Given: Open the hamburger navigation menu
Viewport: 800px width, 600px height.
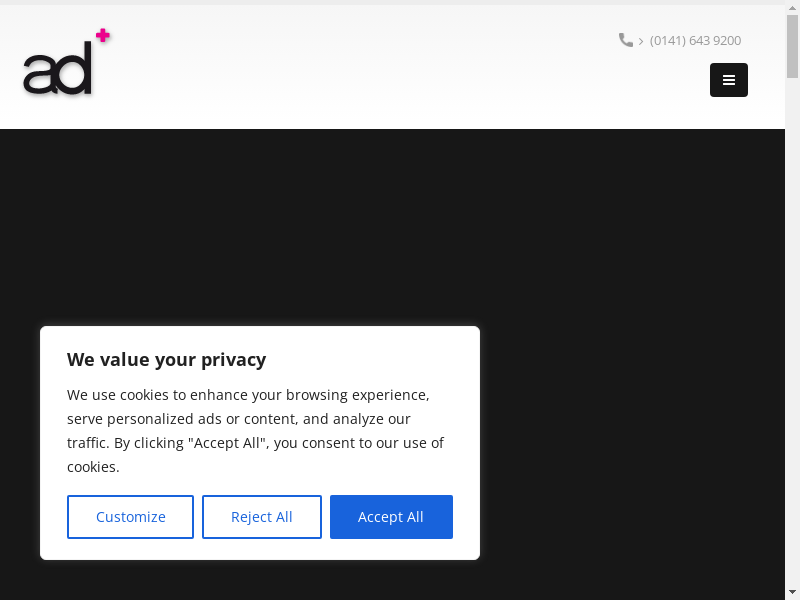Looking at the screenshot, I should pyautogui.click(x=729, y=80).
